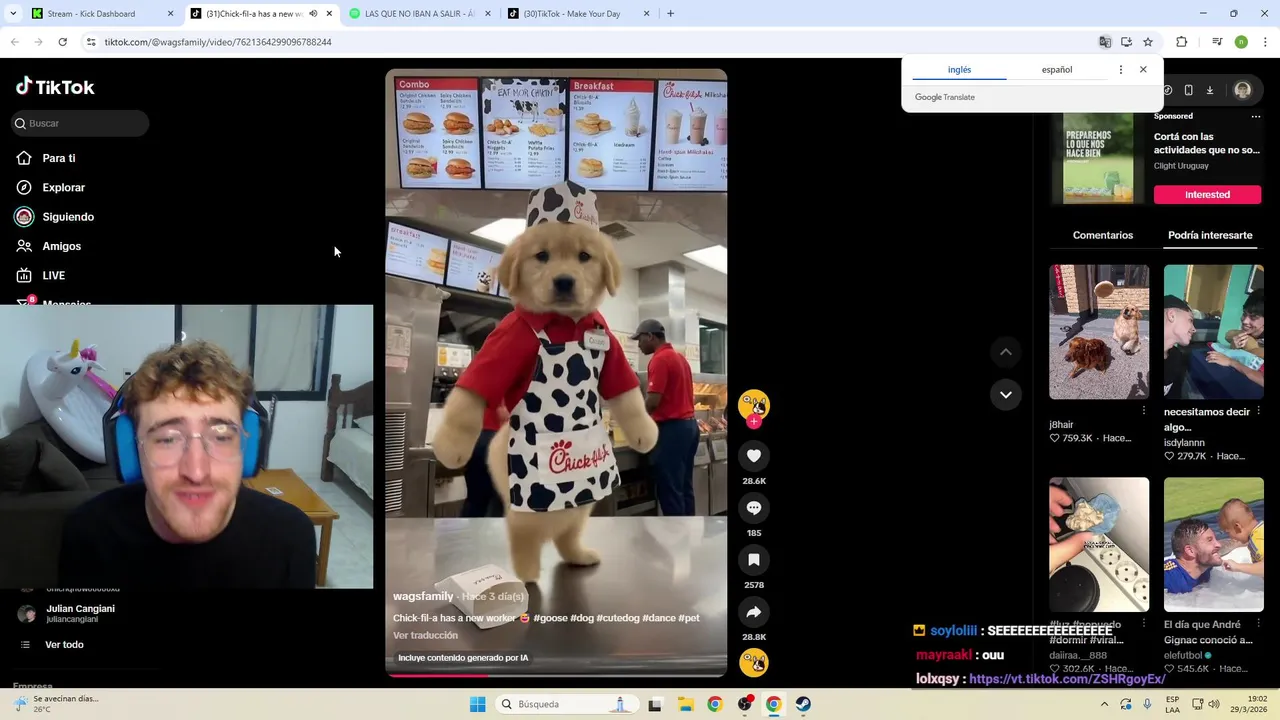Click Ver traducción link
The width and height of the screenshot is (1280, 720).
coord(425,635)
